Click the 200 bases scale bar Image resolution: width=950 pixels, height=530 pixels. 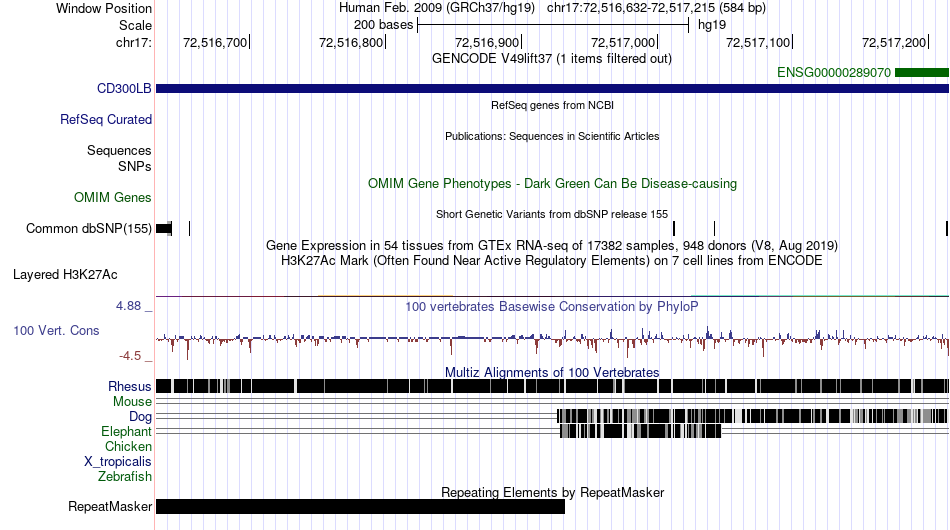tap(553, 25)
